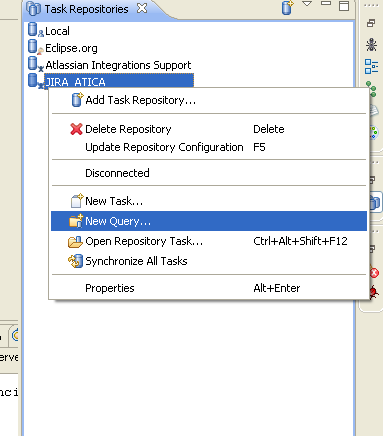Minimize the Task Repositories view
Viewport: 383px width, 440px height.
click(325, 3)
